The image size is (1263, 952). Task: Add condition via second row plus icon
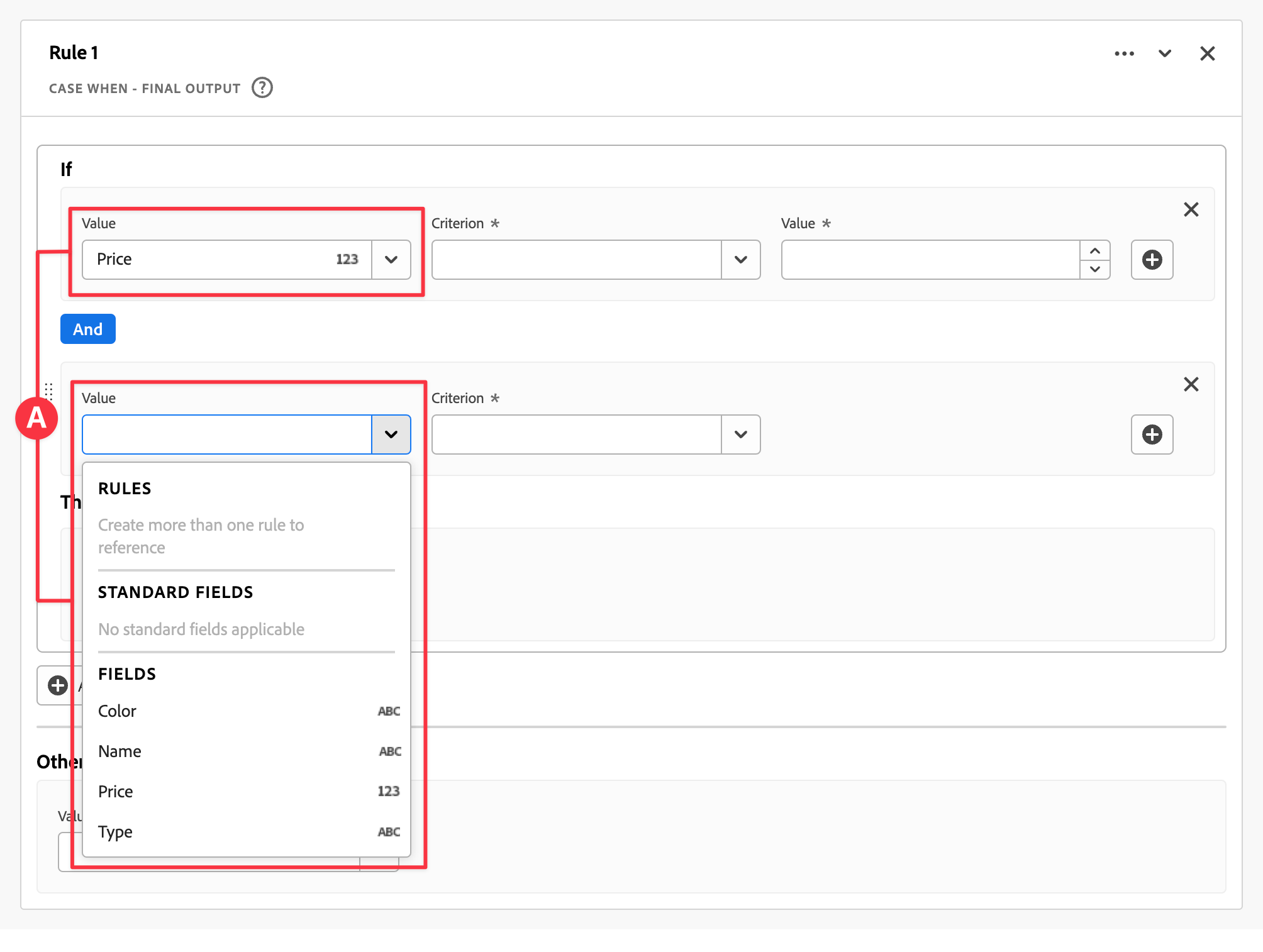(1151, 434)
